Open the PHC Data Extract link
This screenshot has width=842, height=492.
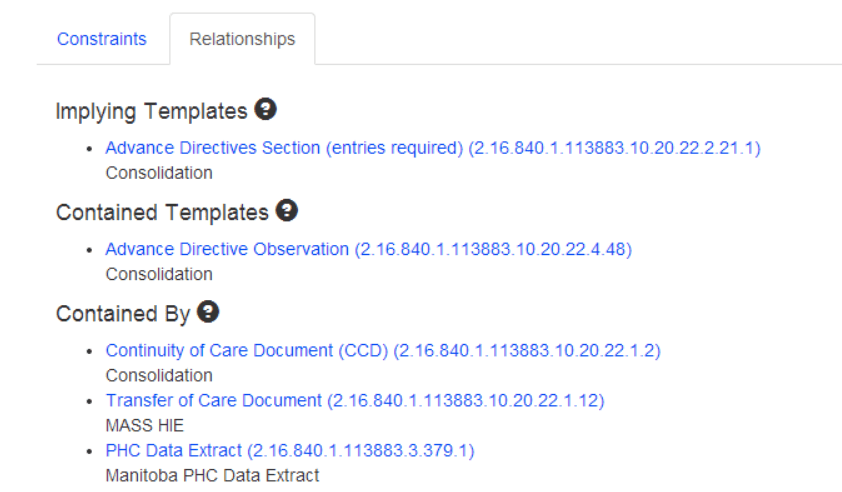tap(290, 450)
